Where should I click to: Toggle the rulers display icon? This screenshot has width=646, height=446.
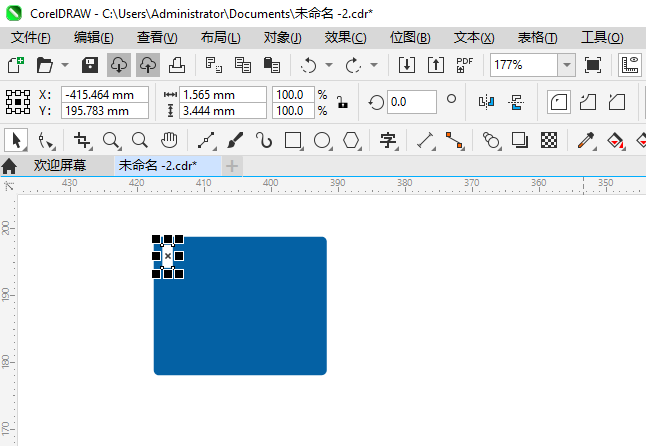(x=630, y=65)
